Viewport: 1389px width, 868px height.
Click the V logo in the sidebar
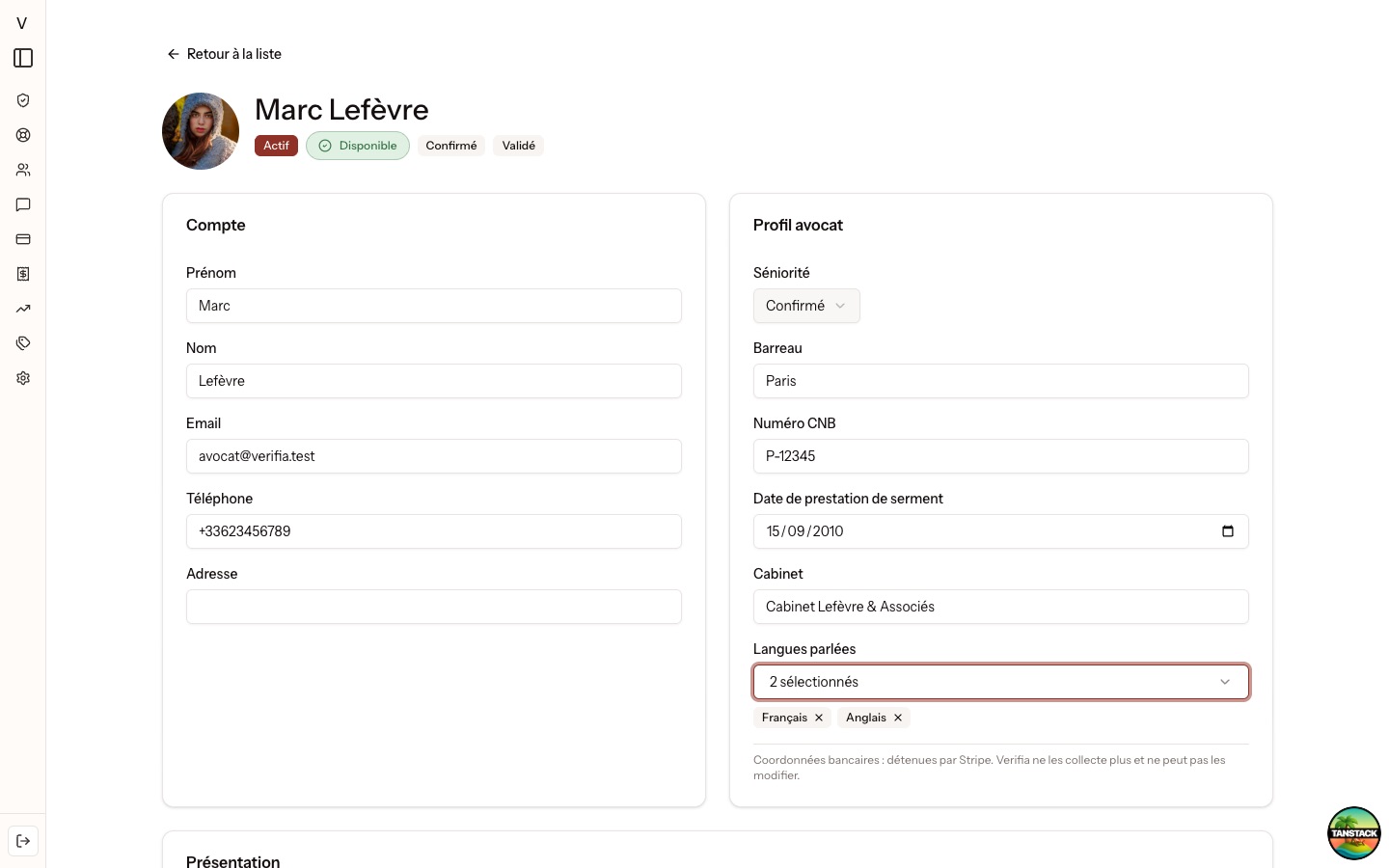click(22, 23)
